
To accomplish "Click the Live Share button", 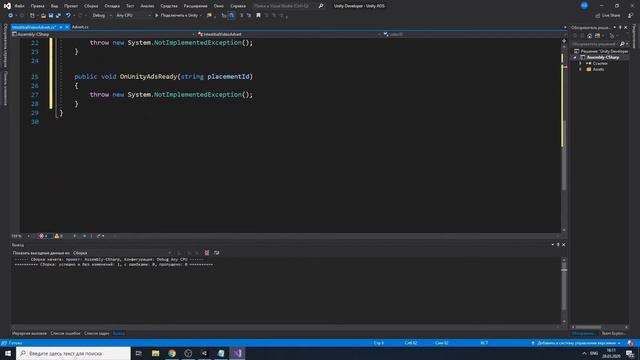I will tap(607, 16).
